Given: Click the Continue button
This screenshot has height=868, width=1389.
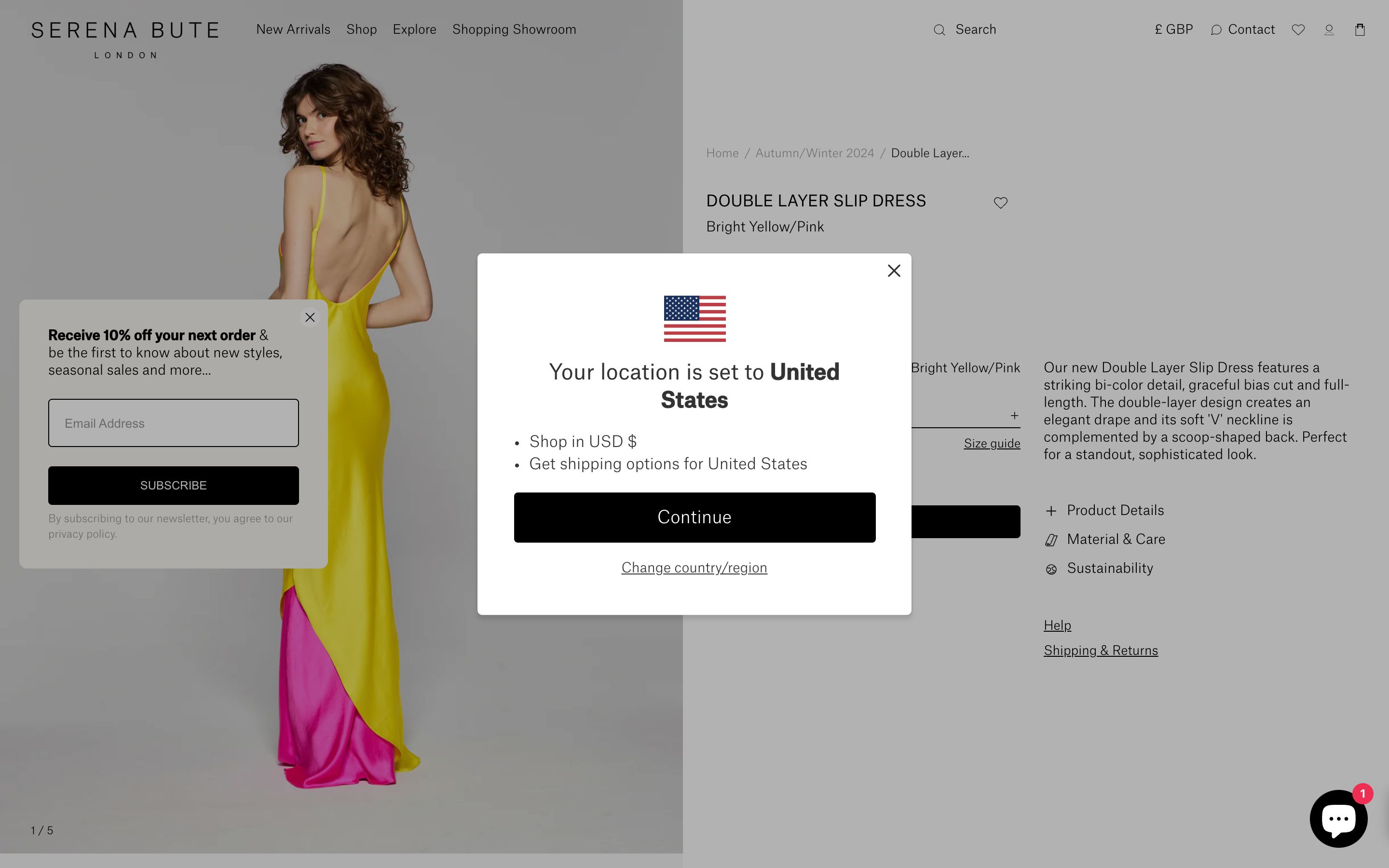Looking at the screenshot, I should click(694, 517).
